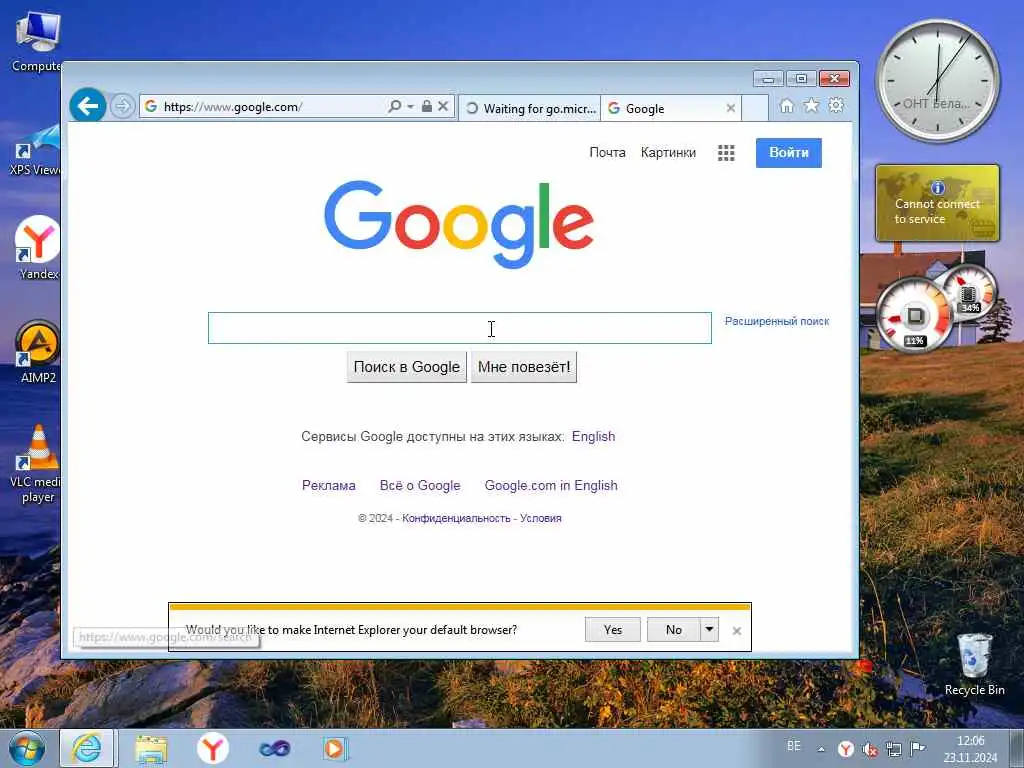Click the network tray icon
The height and width of the screenshot is (768, 1024).
pos(893,749)
